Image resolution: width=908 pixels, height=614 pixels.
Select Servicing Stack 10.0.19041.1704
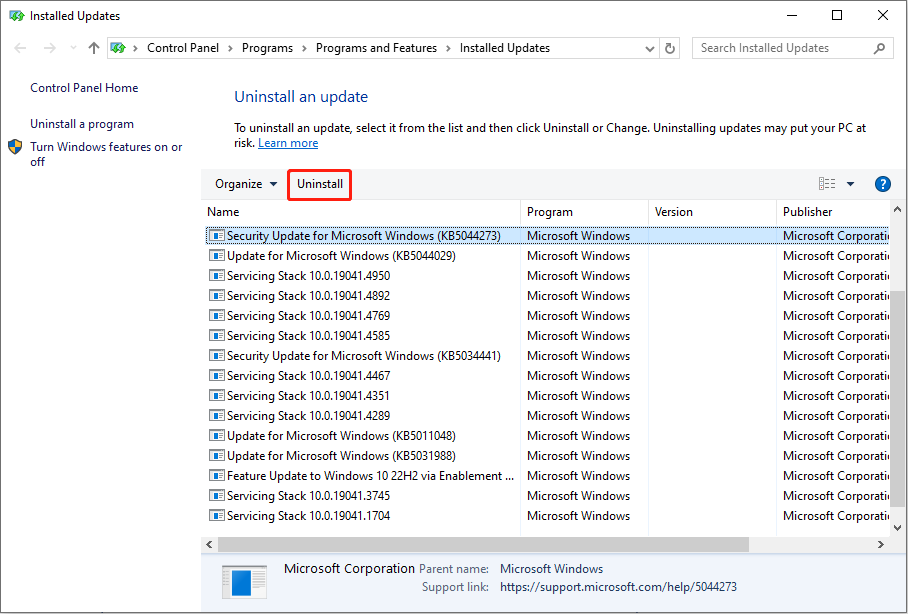coord(547,516)
